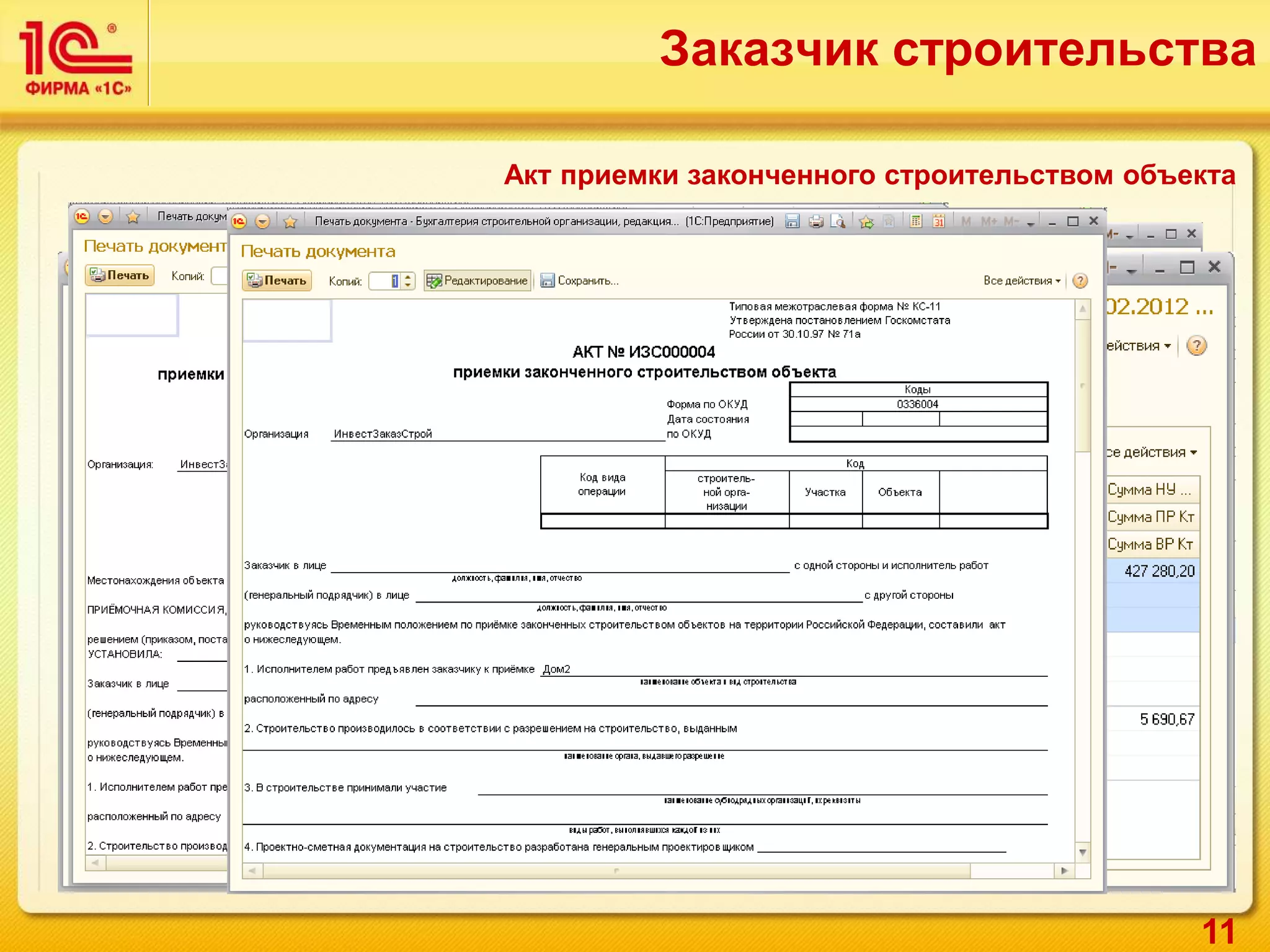Click the Копий number input field
This screenshot has width=1270, height=952.
[x=384, y=281]
